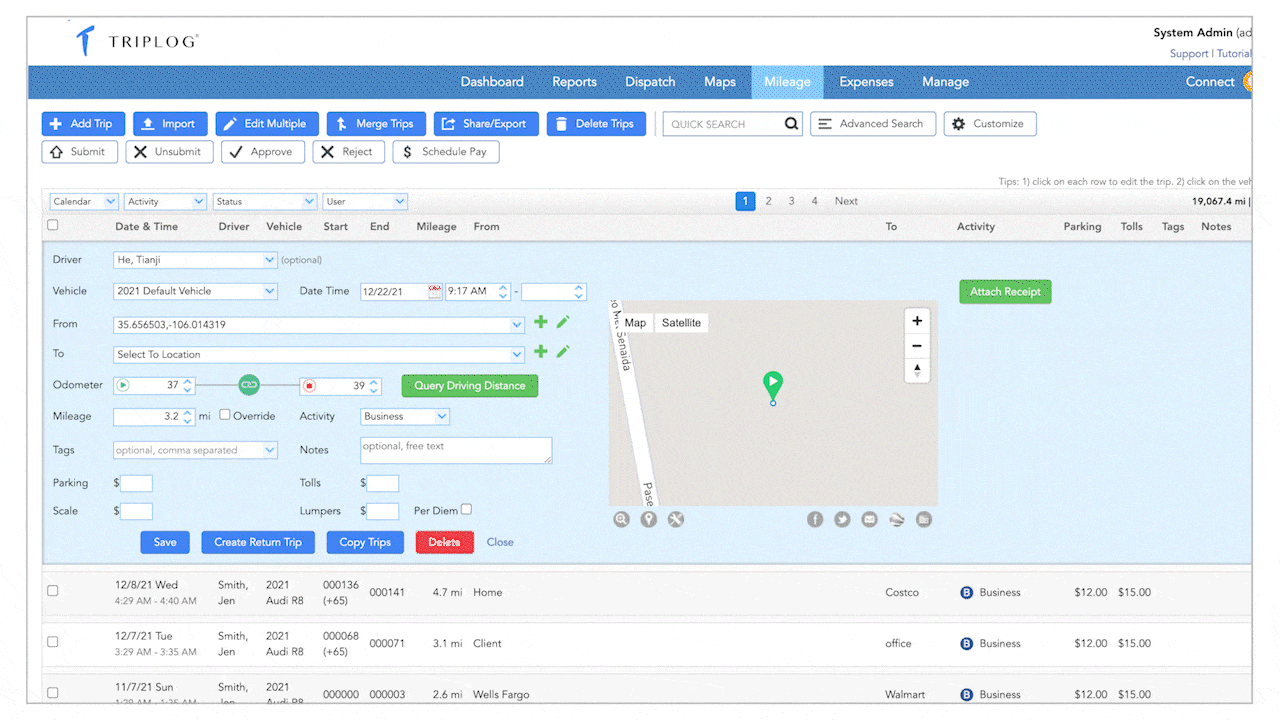Open the Vehicle dropdown 2021 Default Vehicle
This screenshot has height=720, width=1280.
point(195,291)
